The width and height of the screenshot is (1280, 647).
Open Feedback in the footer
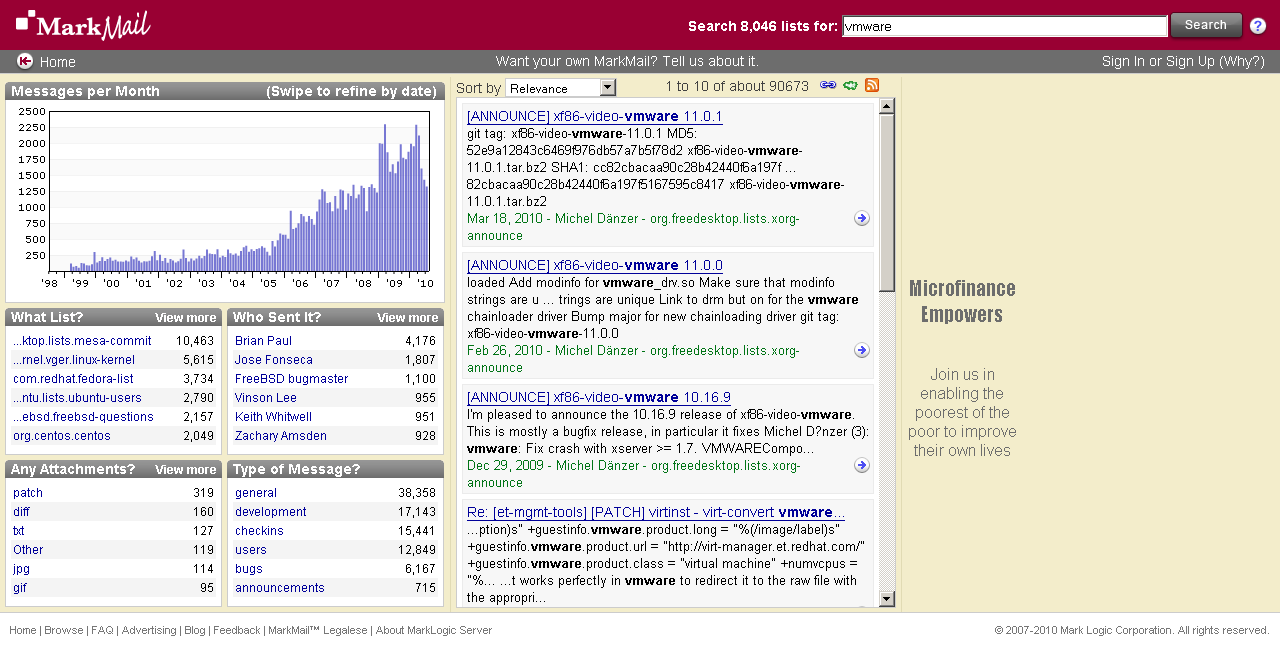click(x=237, y=631)
